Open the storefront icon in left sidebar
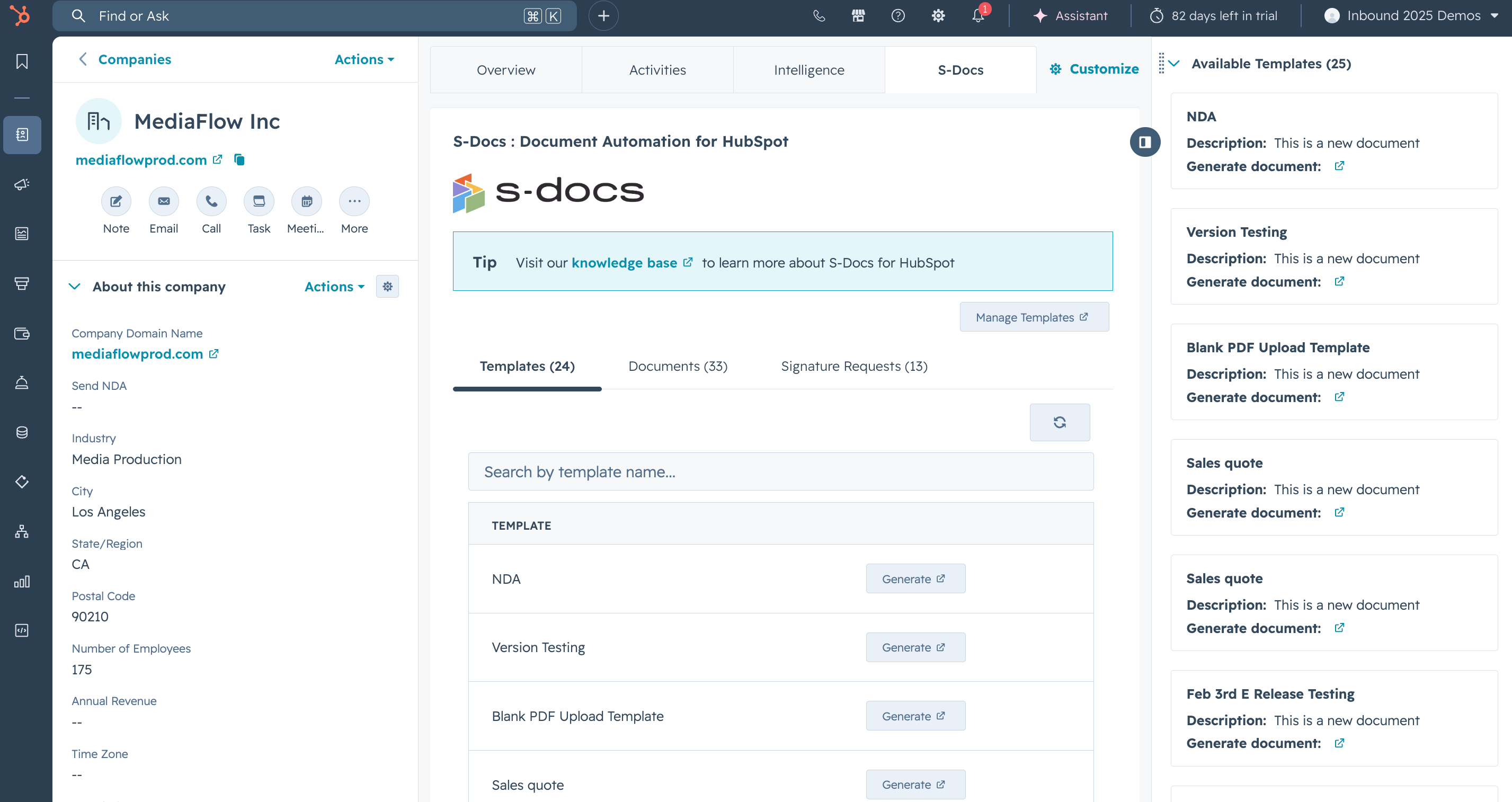Image resolution: width=1512 pixels, height=802 pixels. 22,283
